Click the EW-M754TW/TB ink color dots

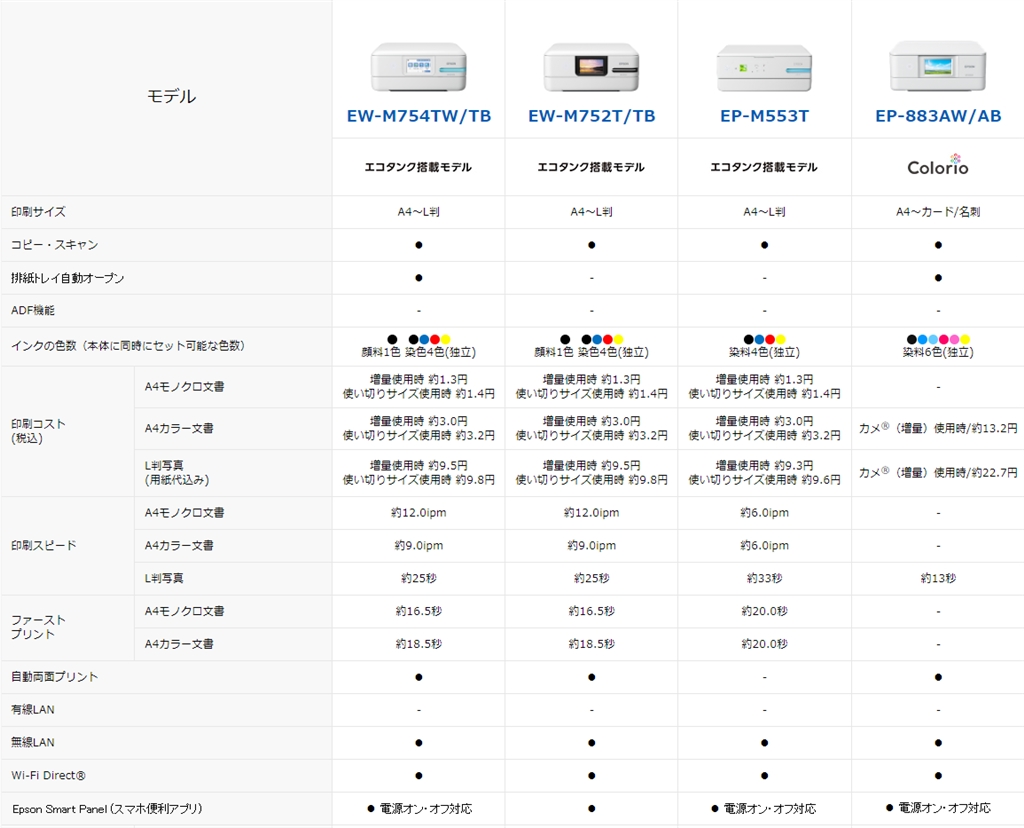pyautogui.click(x=419, y=340)
